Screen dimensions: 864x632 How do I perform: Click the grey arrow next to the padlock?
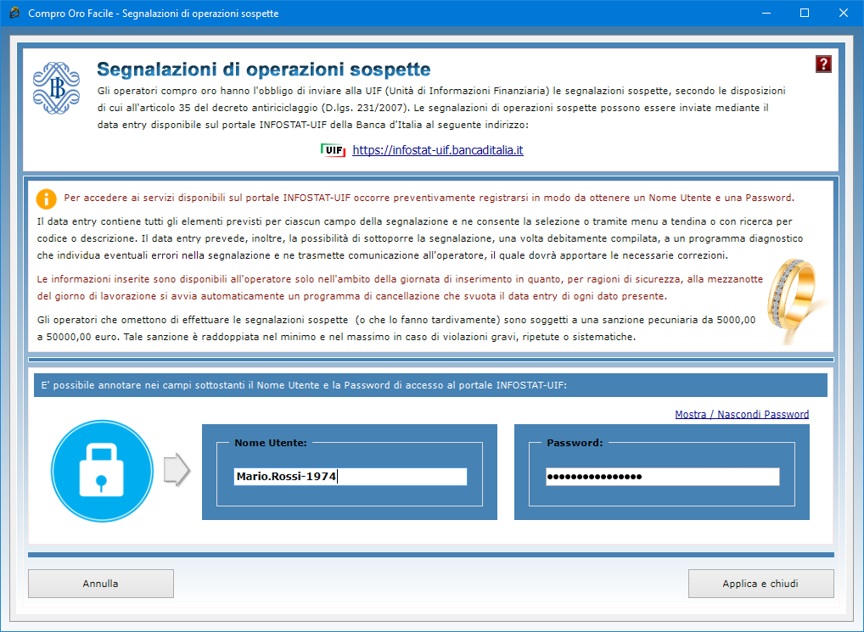pos(176,469)
